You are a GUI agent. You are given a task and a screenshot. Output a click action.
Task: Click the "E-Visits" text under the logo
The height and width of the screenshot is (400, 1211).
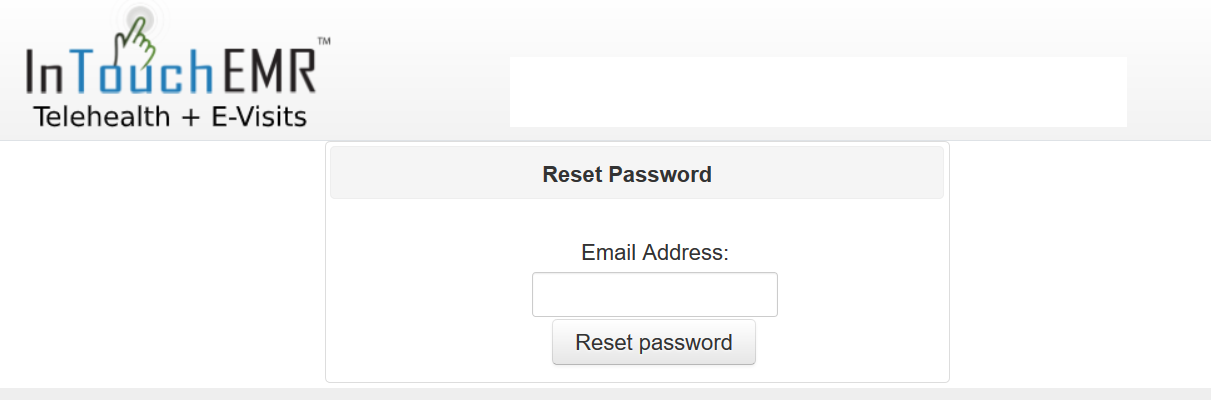point(259,116)
